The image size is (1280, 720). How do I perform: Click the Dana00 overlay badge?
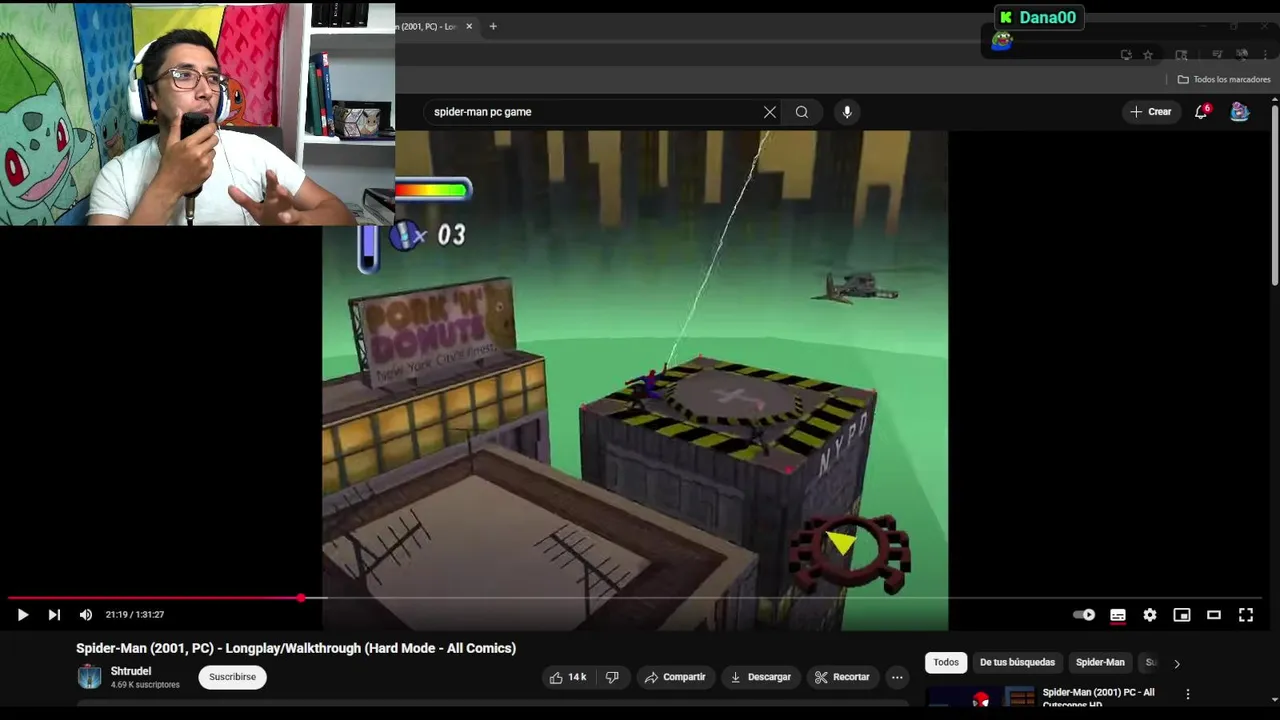click(x=1039, y=17)
